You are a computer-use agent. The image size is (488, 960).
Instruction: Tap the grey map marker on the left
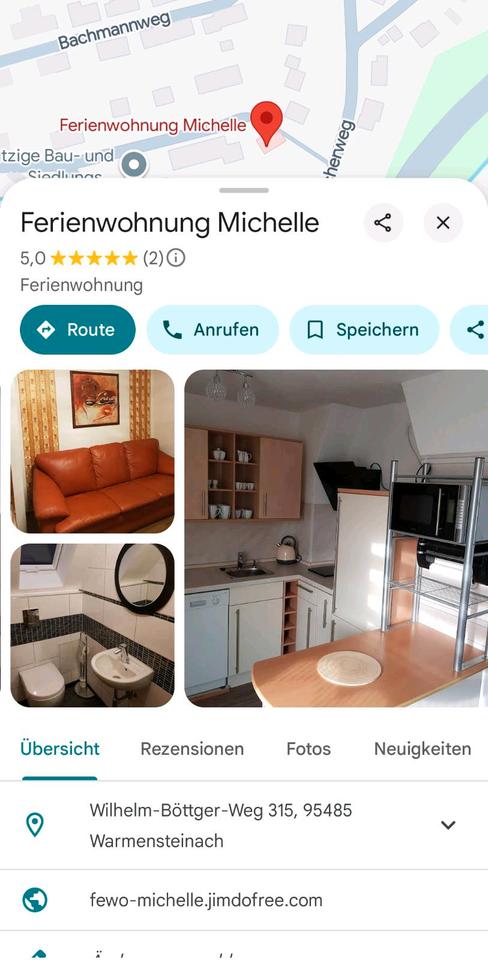click(134, 164)
